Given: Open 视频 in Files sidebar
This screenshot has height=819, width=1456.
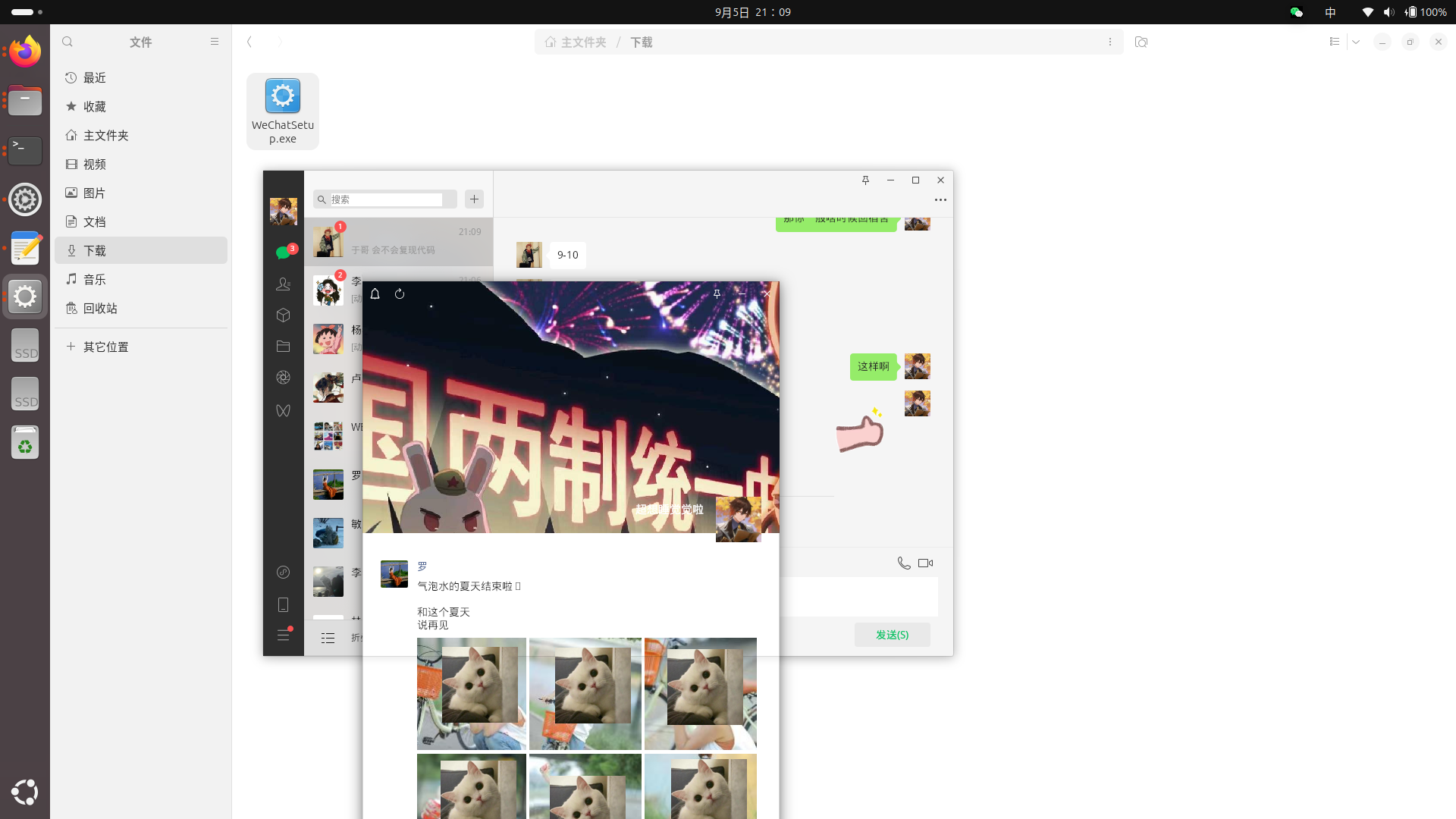Looking at the screenshot, I should tap(141, 165).
